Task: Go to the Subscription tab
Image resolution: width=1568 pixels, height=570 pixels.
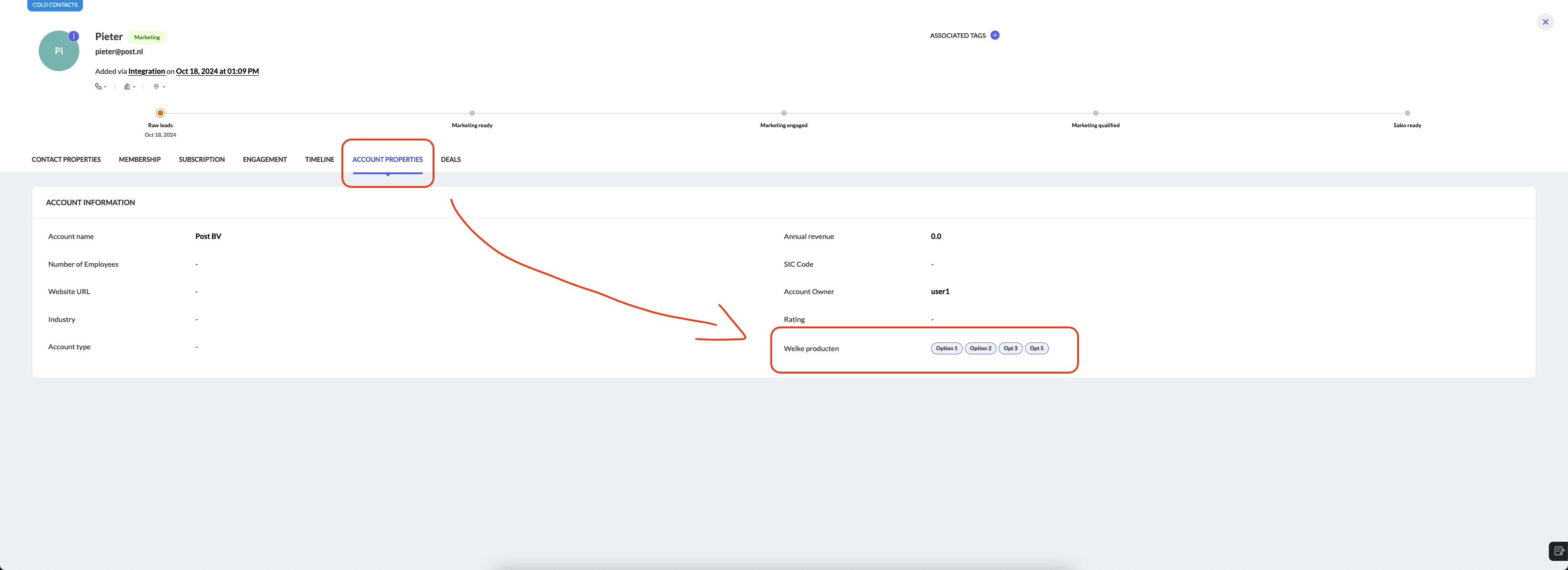Action: (x=201, y=160)
